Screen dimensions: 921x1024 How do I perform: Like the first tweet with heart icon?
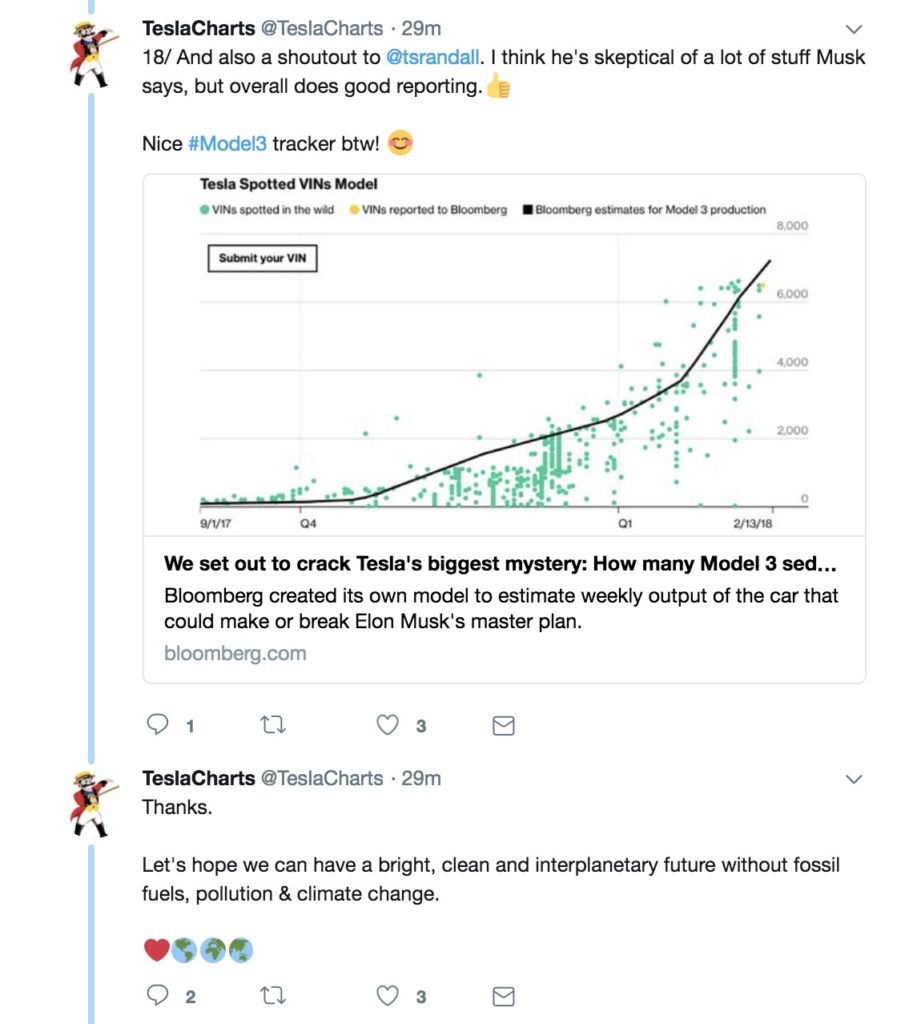tap(387, 725)
